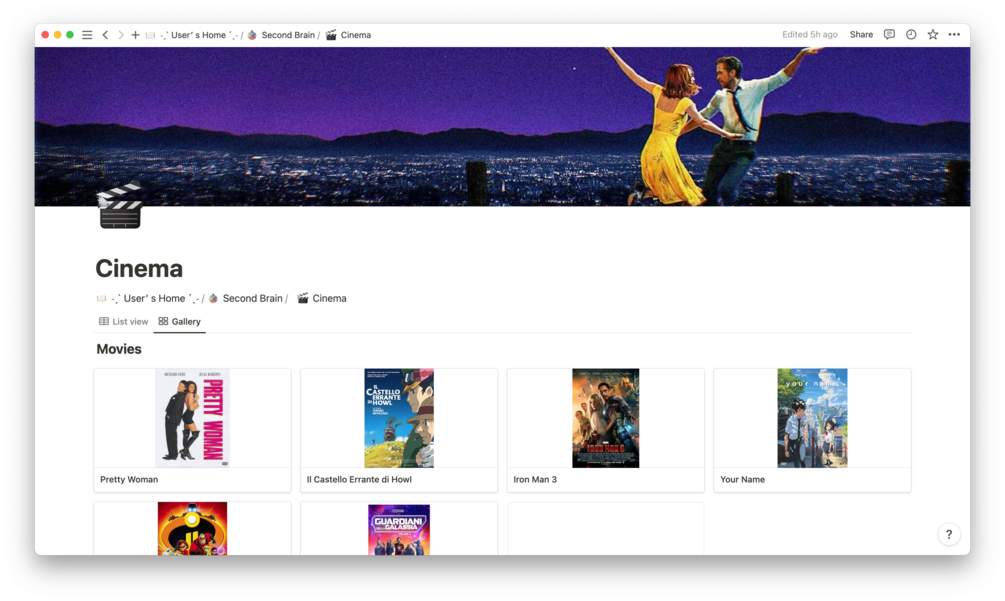Open the three-dot more options menu
Image resolution: width=1005 pixels, height=601 pixels.
click(954, 35)
